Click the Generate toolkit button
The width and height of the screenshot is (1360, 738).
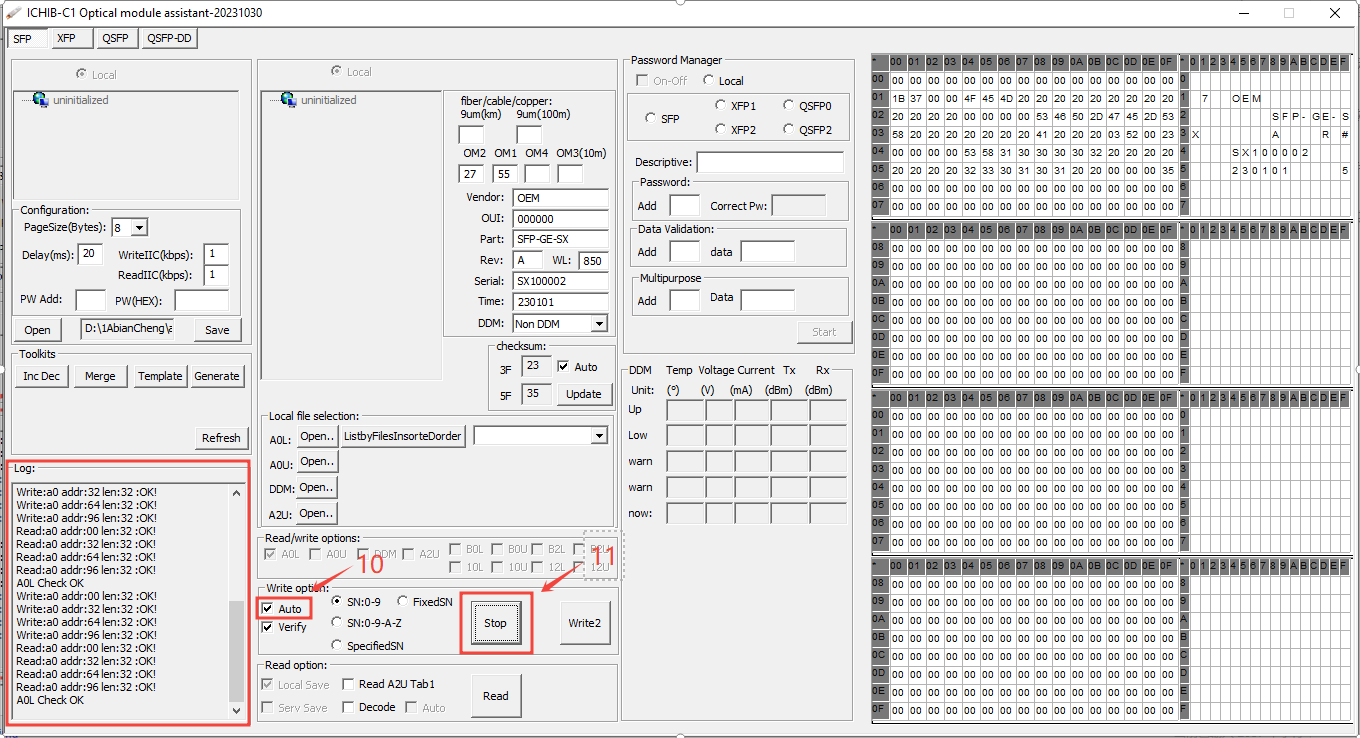pos(217,376)
